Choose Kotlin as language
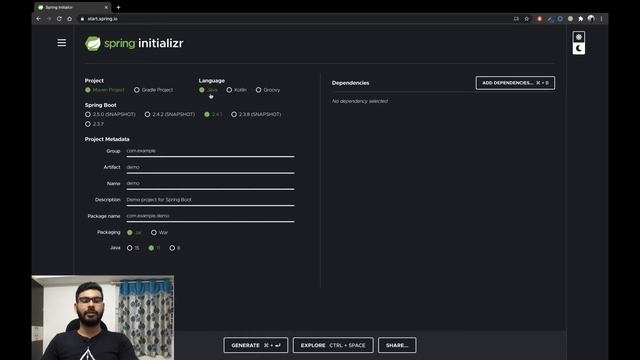This screenshot has height=360, width=640. [236, 90]
